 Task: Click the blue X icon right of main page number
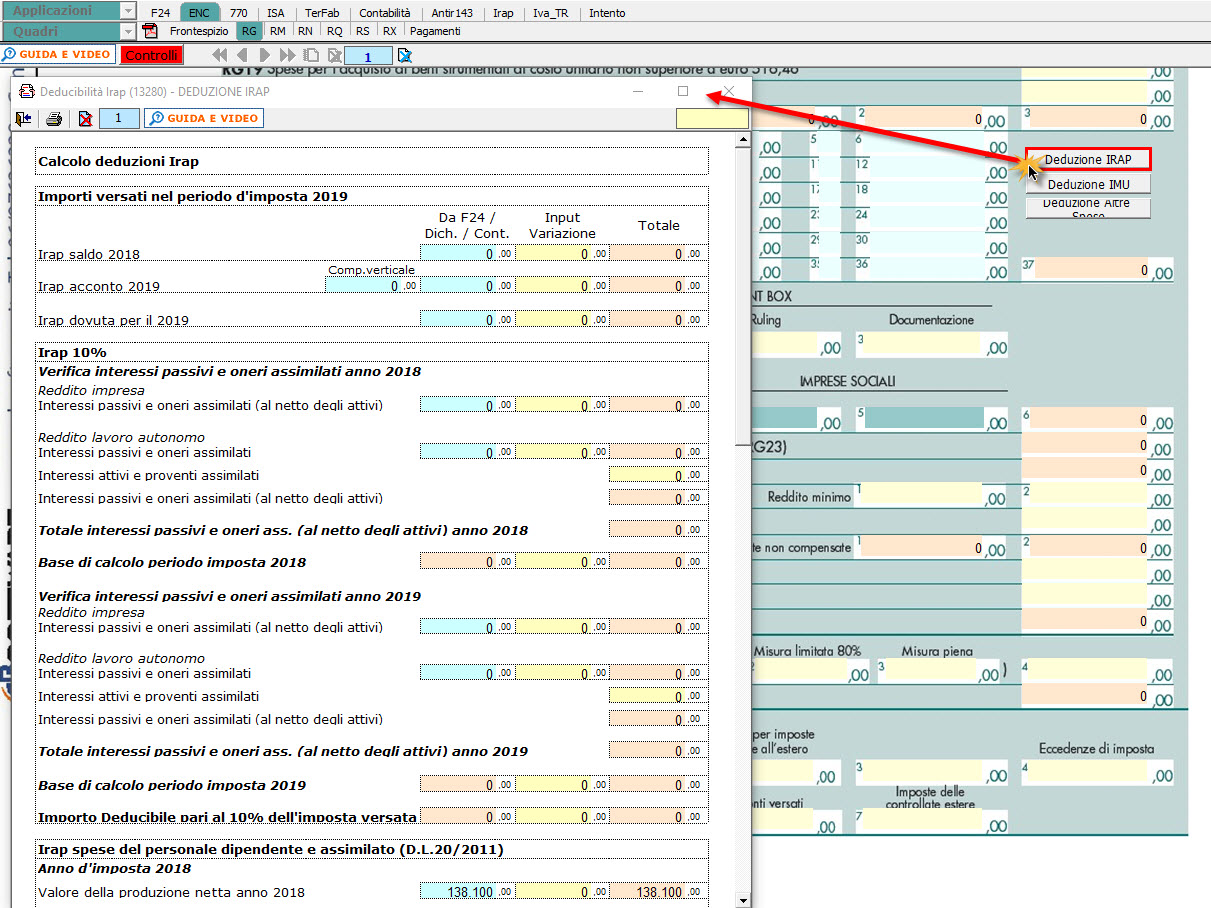[x=404, y=55]
